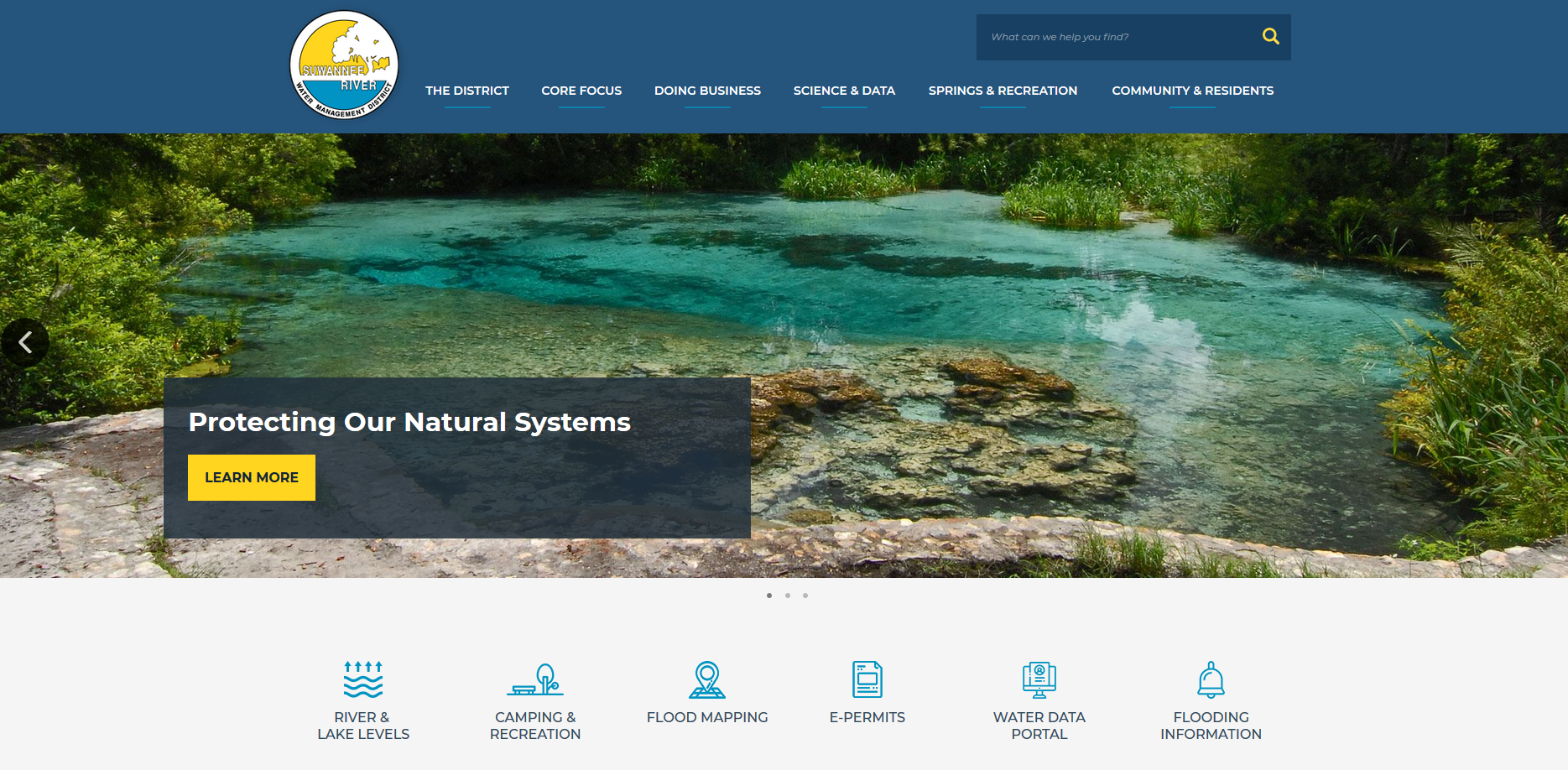The image size is (1568, 770).
Task: Open the Community & Residents menu item
Action: [1193, 91]
